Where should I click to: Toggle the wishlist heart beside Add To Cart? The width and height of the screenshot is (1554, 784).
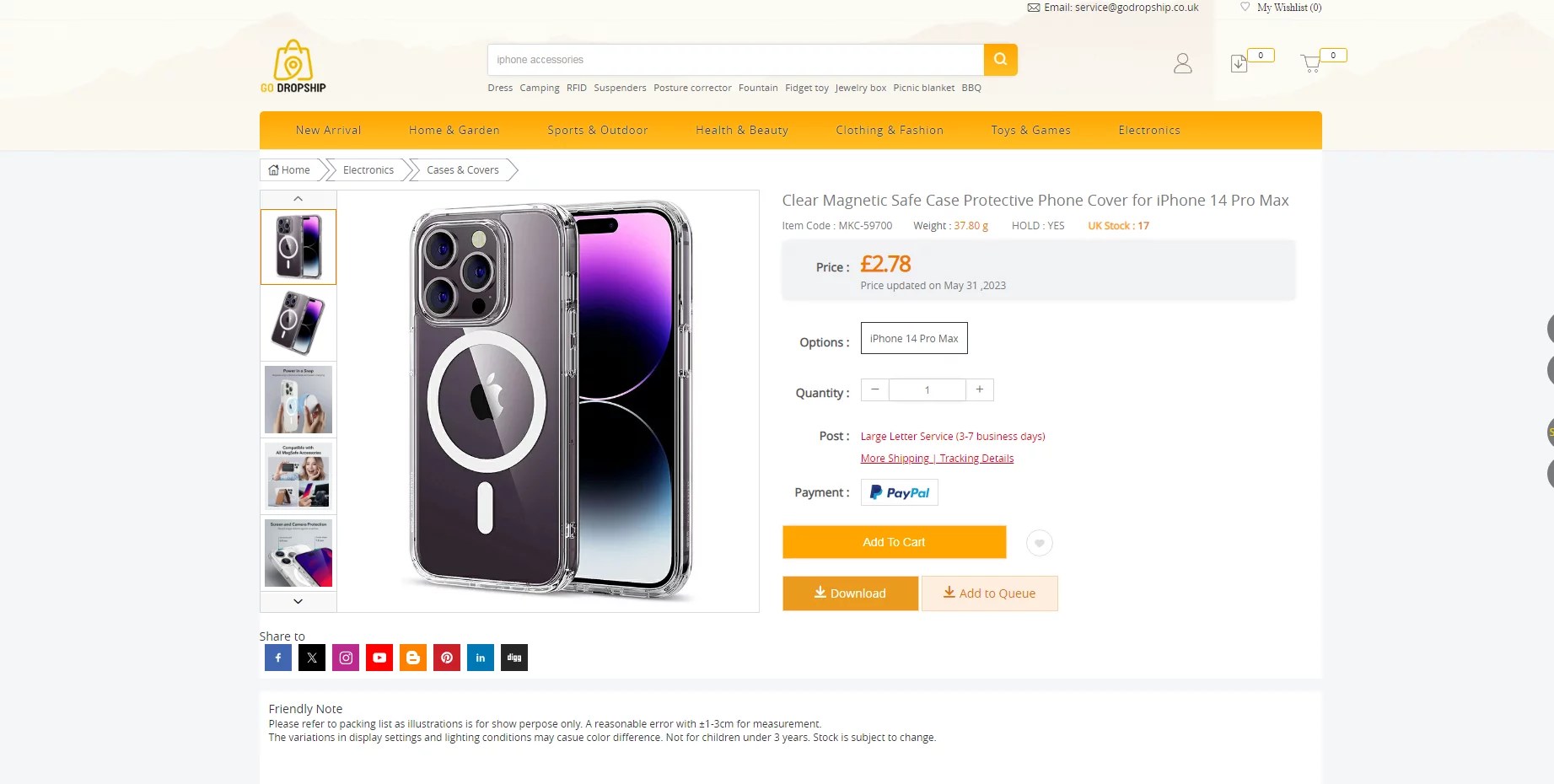pos(1039,543)
